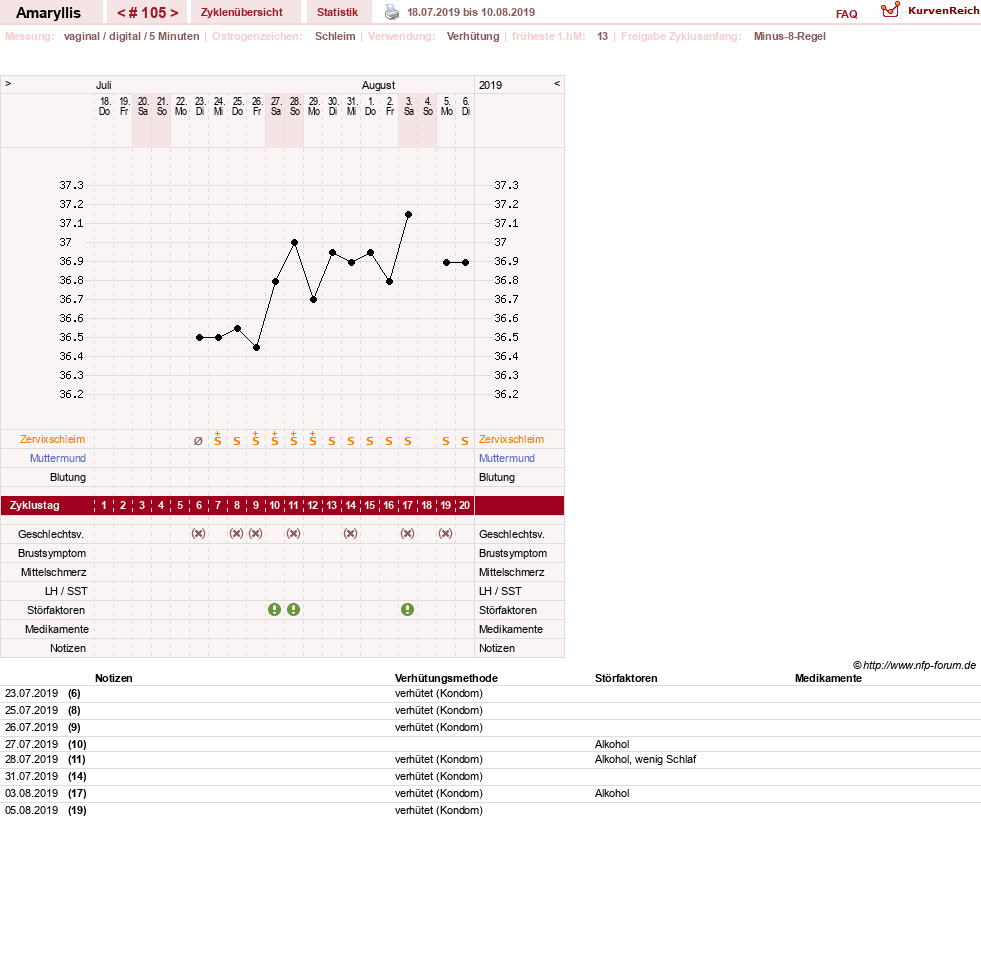Select cycle day 10 in Zyklustag bar
Screen dimensions: 981x977
tap(275, 505)
